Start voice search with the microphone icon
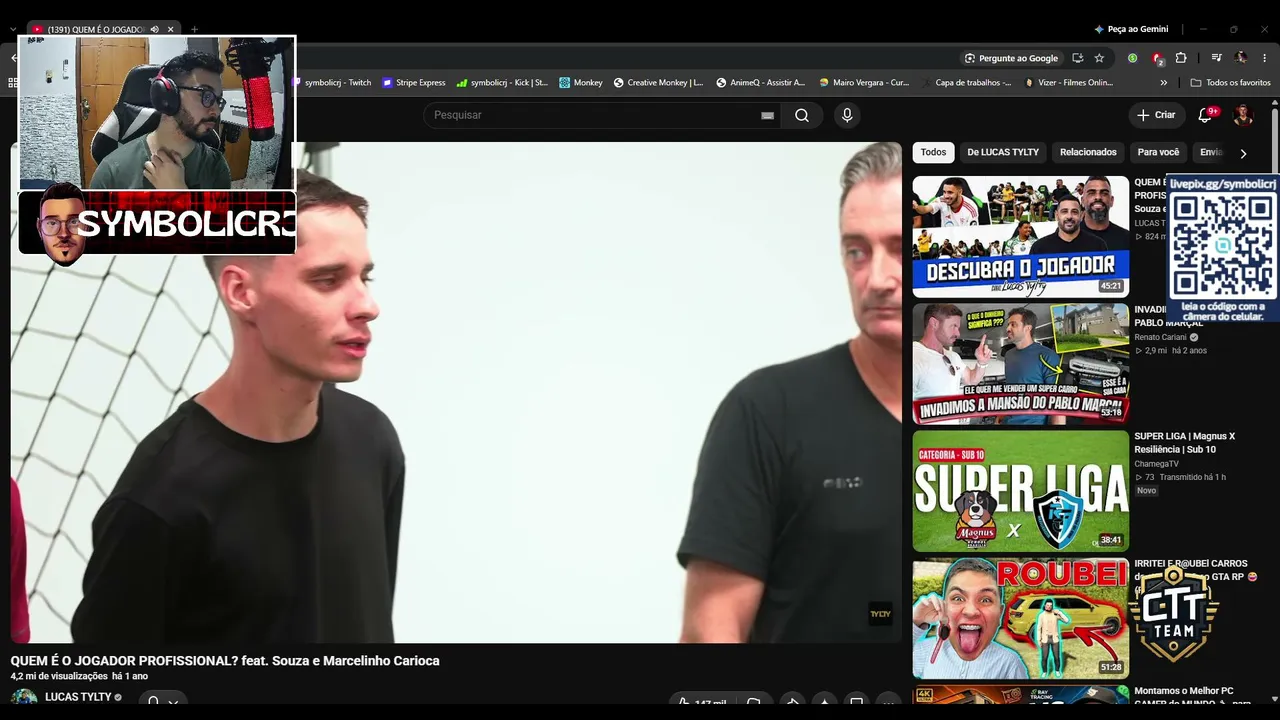The height and width of the screenshot is (720, 1280). pyautogui.click(x=847, y=115)
